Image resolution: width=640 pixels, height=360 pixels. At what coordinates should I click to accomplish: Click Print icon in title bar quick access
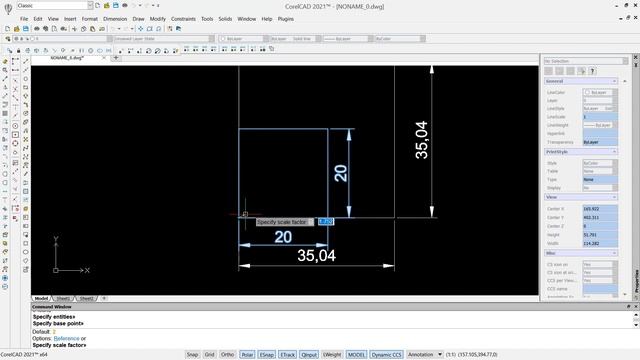pos(125,6)
